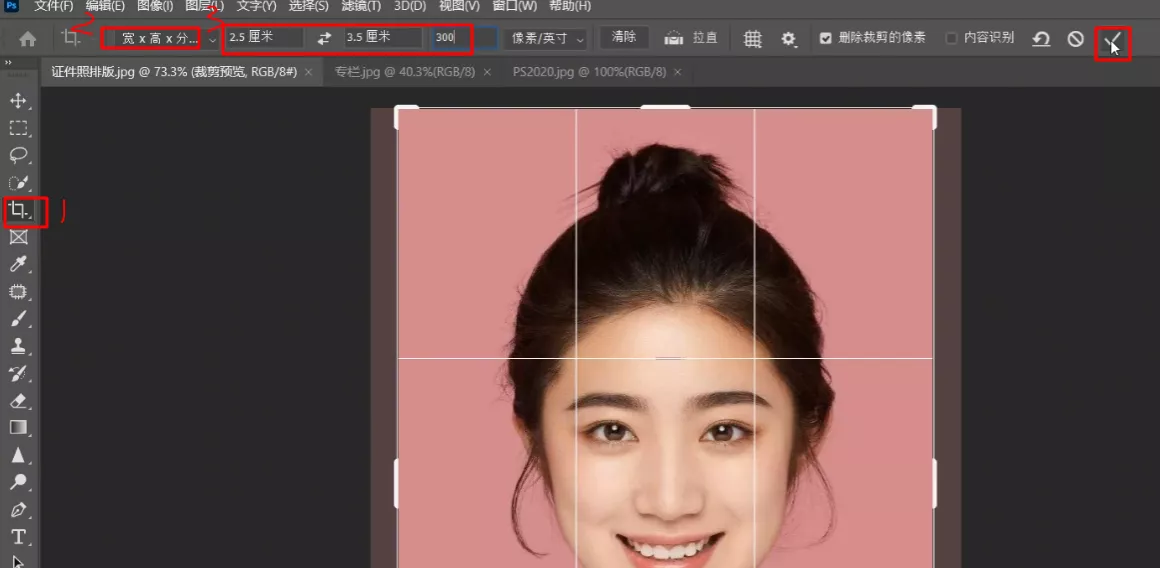Image resolution: width=1160 pixels, height=568 pixels.
Task: Select the Eyedropper tool
Action: tap(18, 265)
